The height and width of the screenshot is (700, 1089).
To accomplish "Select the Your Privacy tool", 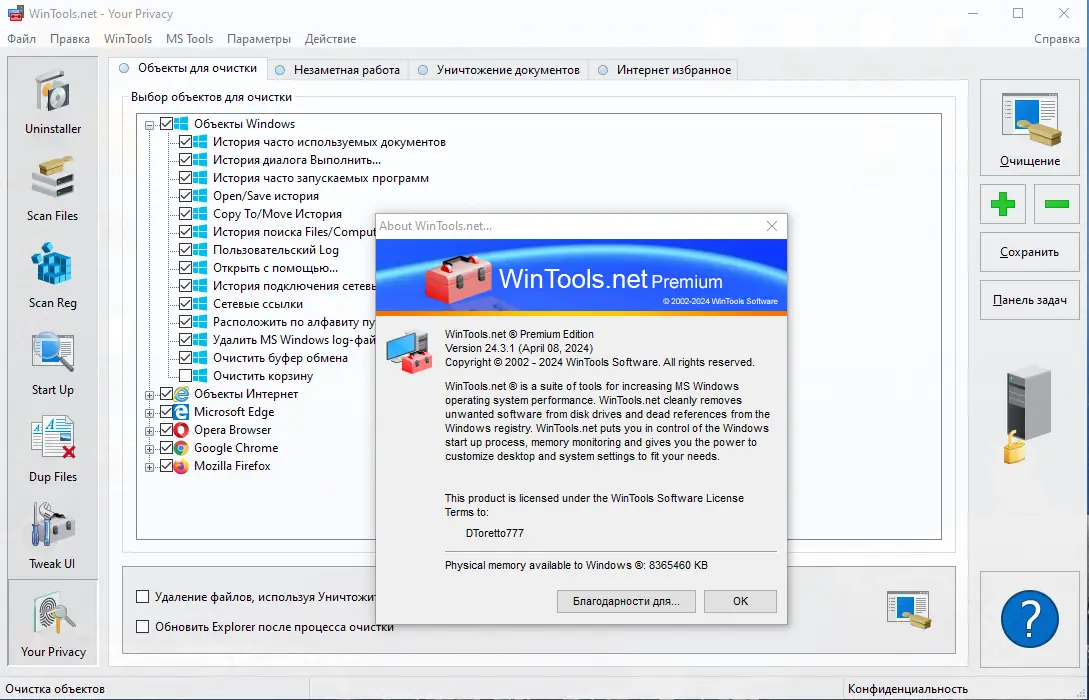I will click(53, 623).
